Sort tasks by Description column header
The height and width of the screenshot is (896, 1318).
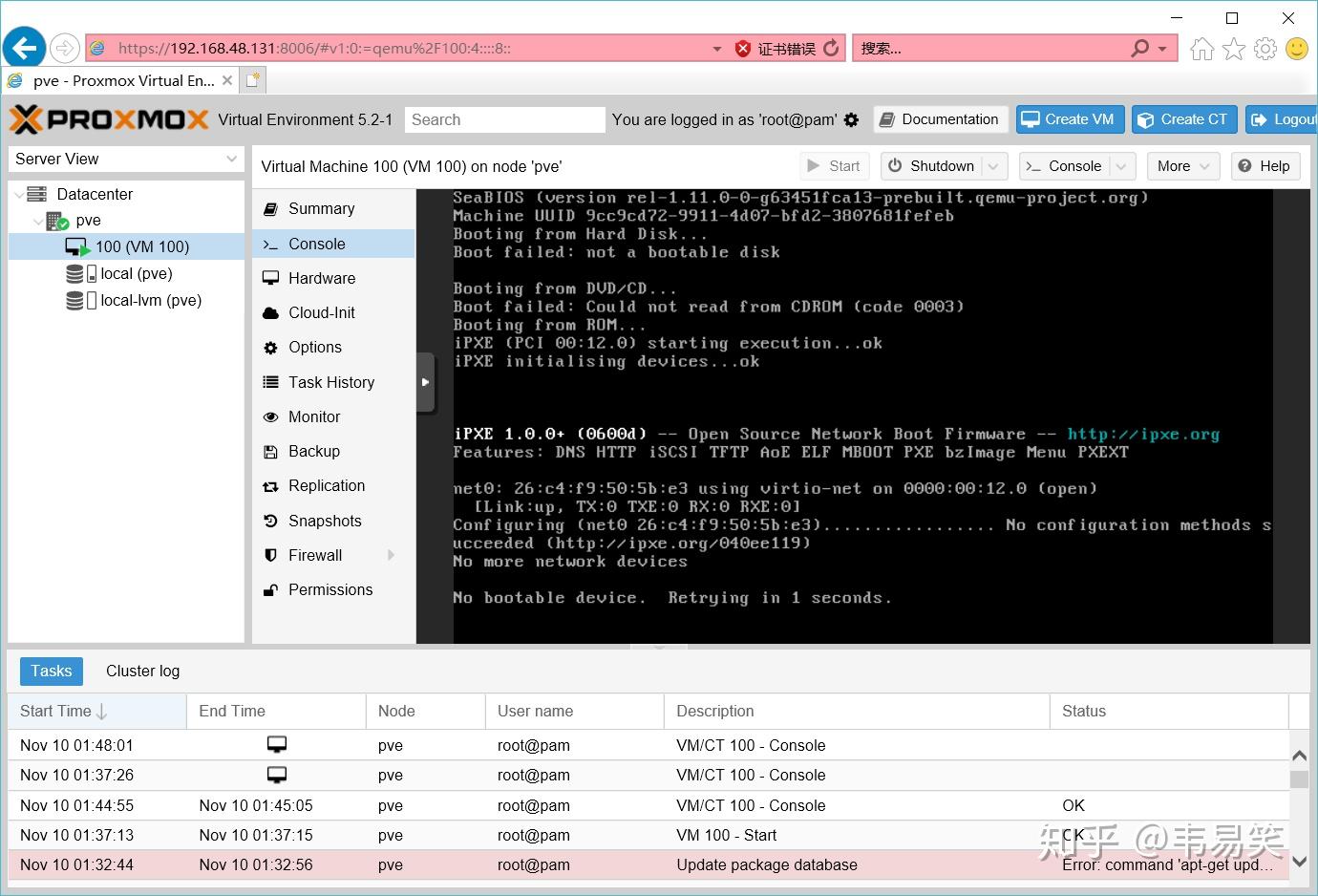[x=858, y=711]
